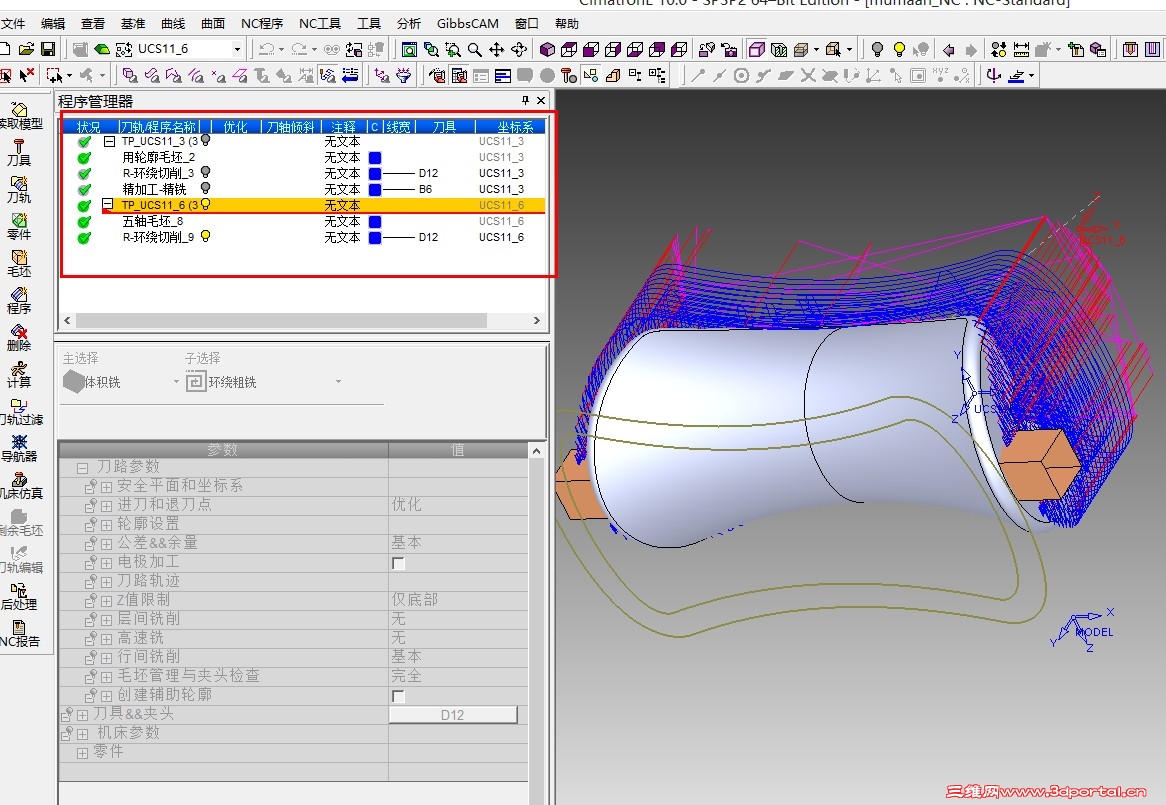
Task: Toggle light bulb of R-环绕切削_3 row
Action: pos(205,172)
